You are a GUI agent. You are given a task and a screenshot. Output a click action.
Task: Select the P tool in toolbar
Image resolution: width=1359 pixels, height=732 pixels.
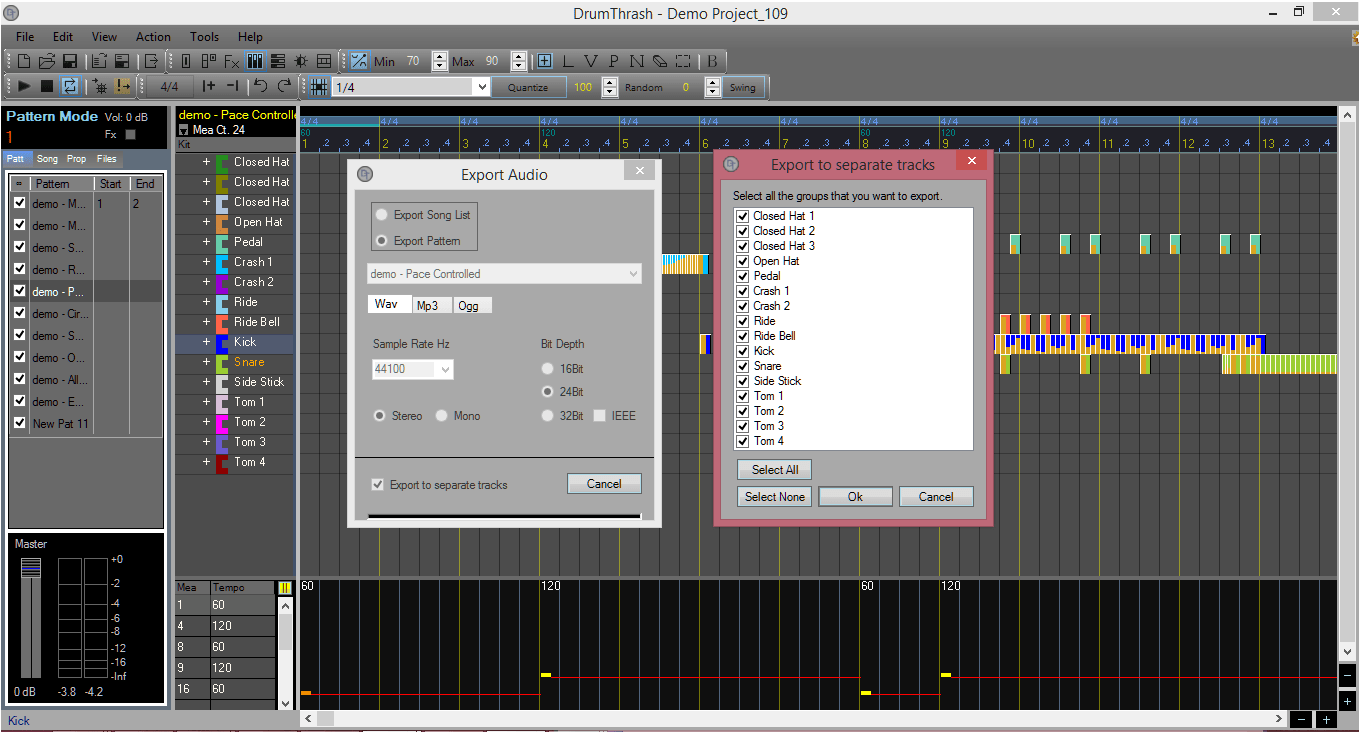click(x=614, y=61)
